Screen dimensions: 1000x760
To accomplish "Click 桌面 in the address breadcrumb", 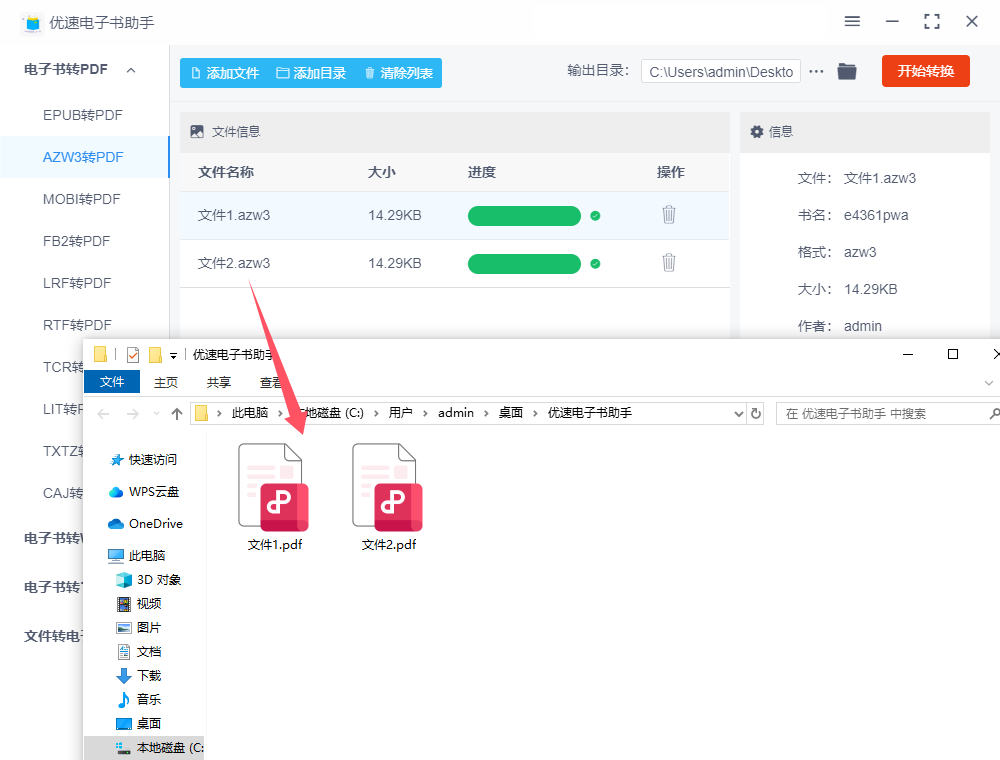I will [511, 413].
